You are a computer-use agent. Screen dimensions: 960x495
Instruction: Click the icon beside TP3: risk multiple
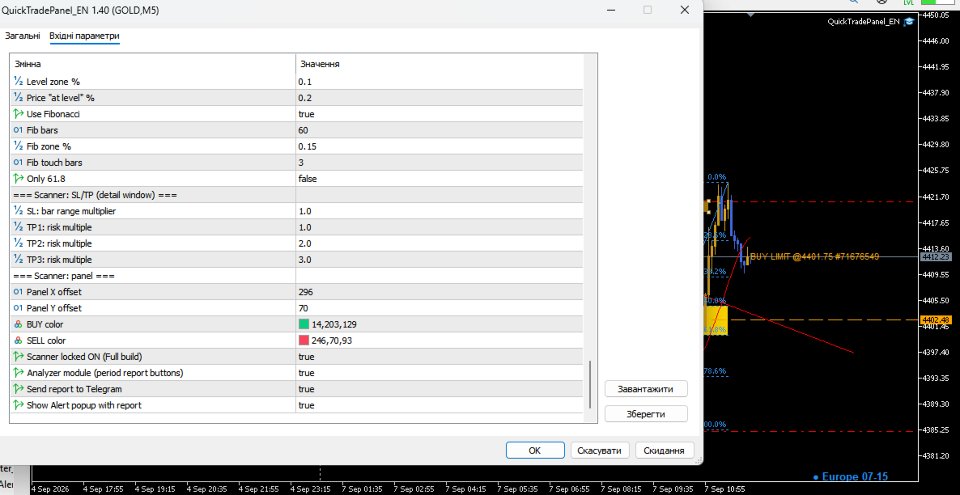18,260
